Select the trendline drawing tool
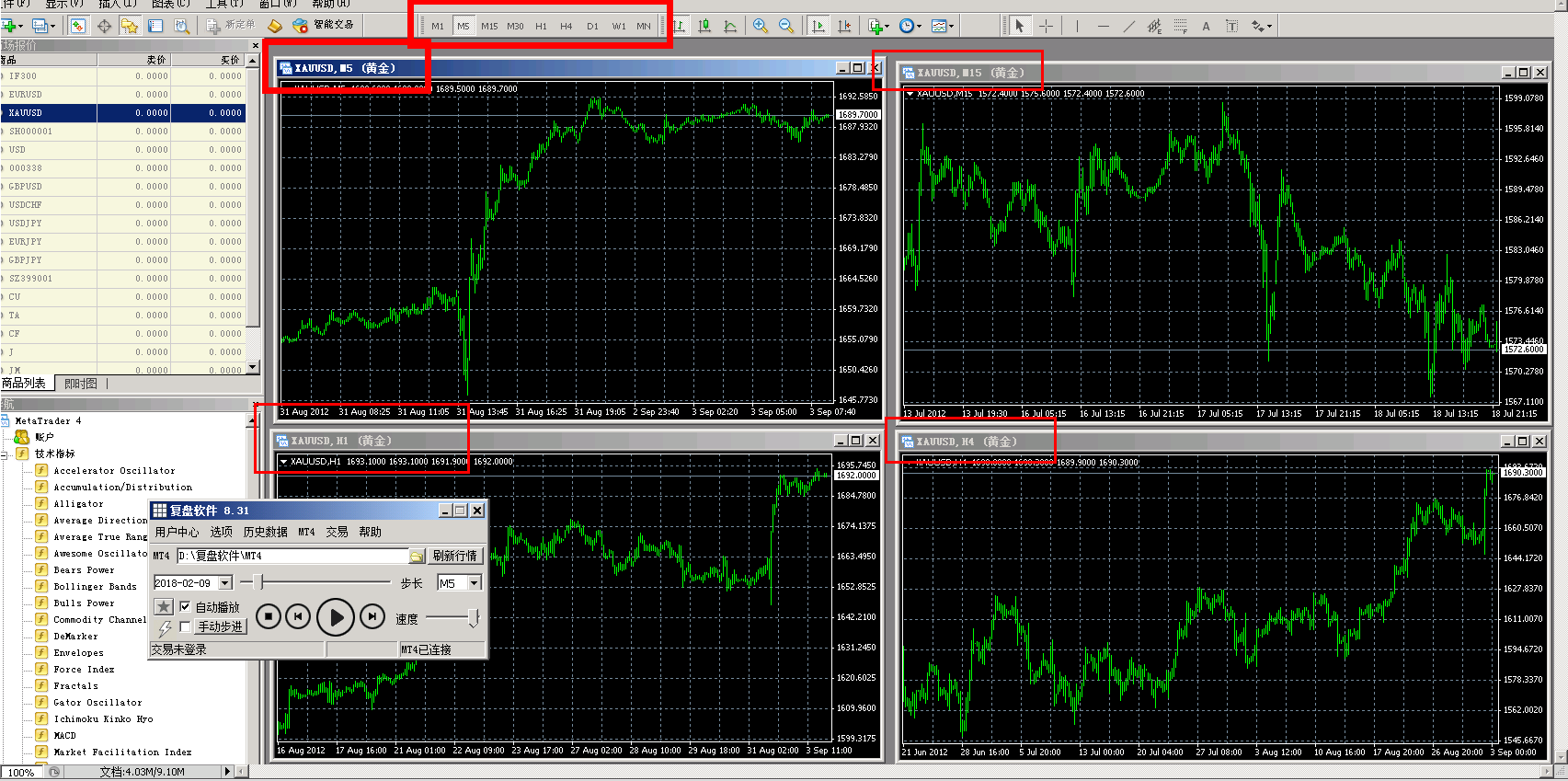 (1128, 26)
